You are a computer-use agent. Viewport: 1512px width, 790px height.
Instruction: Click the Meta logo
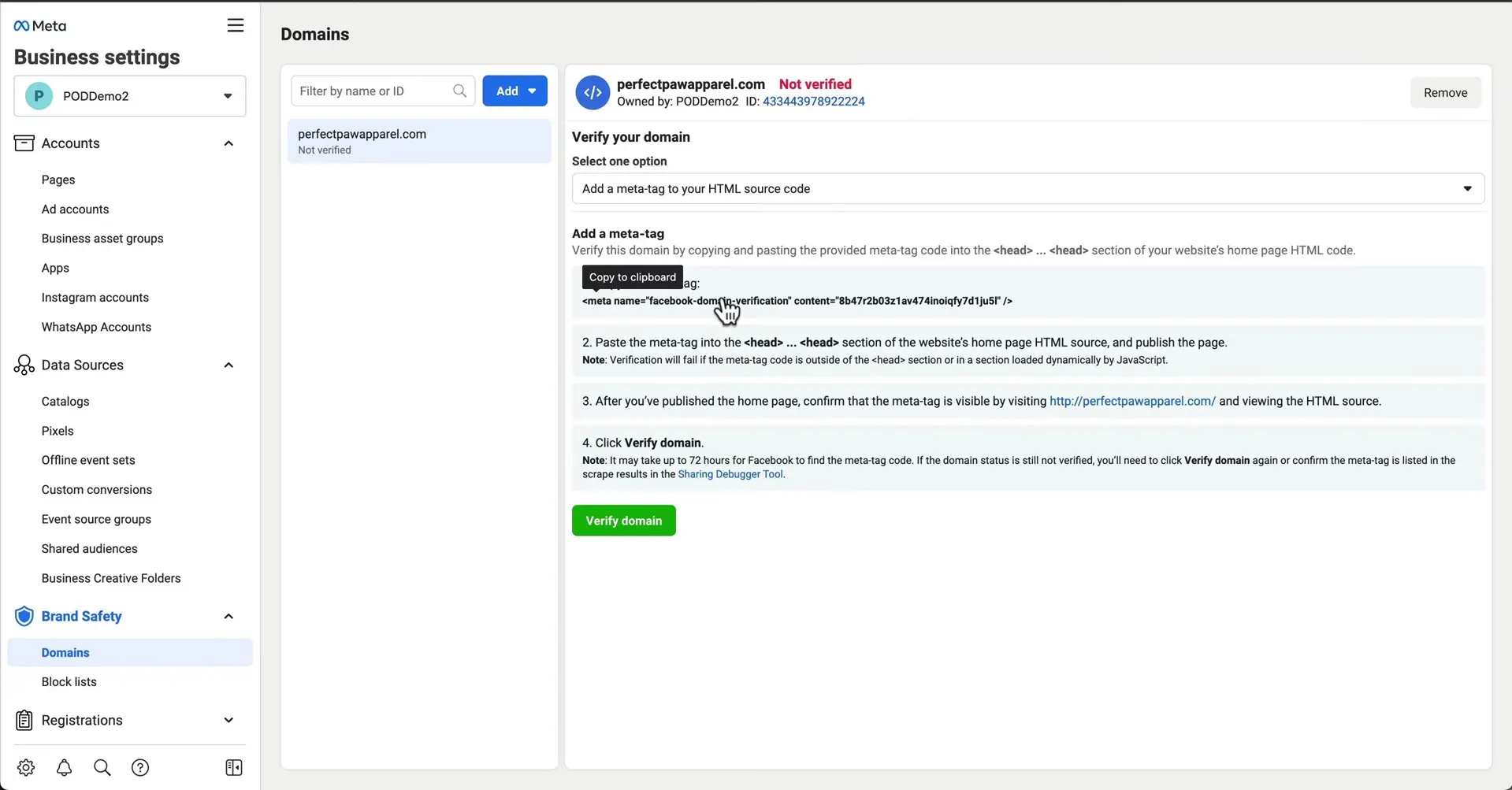[39, 26]
